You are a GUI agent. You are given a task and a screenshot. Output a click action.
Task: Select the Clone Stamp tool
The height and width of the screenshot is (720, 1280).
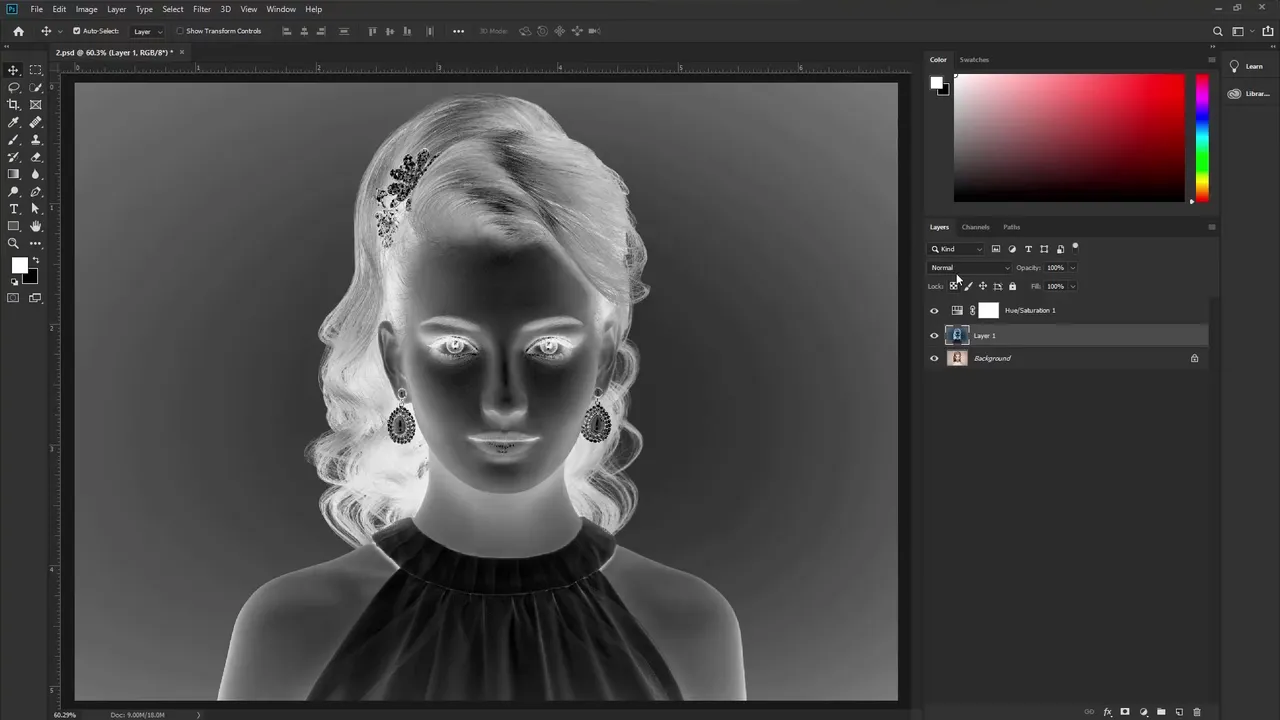click(x=36, y=139)
